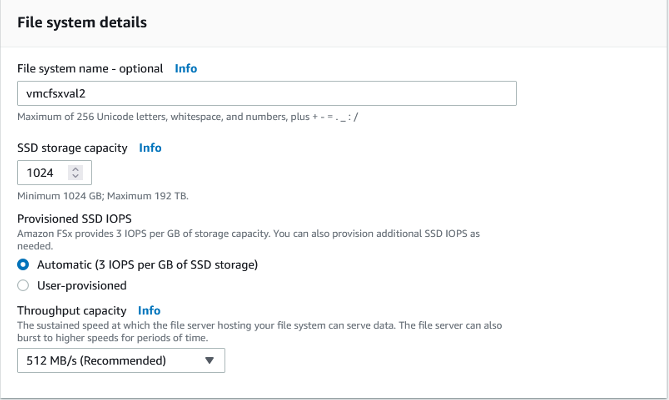Click the File system details heading
The image size is (669, 400).
click(82, 22)
